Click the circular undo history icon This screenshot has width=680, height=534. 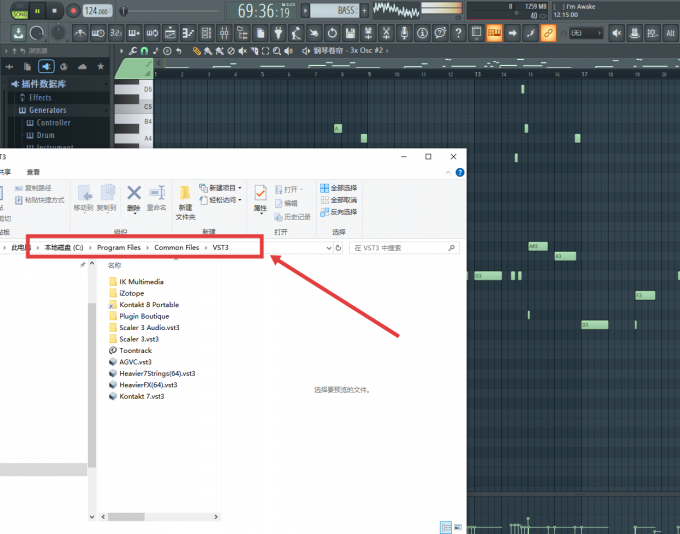tap(332, 33)
